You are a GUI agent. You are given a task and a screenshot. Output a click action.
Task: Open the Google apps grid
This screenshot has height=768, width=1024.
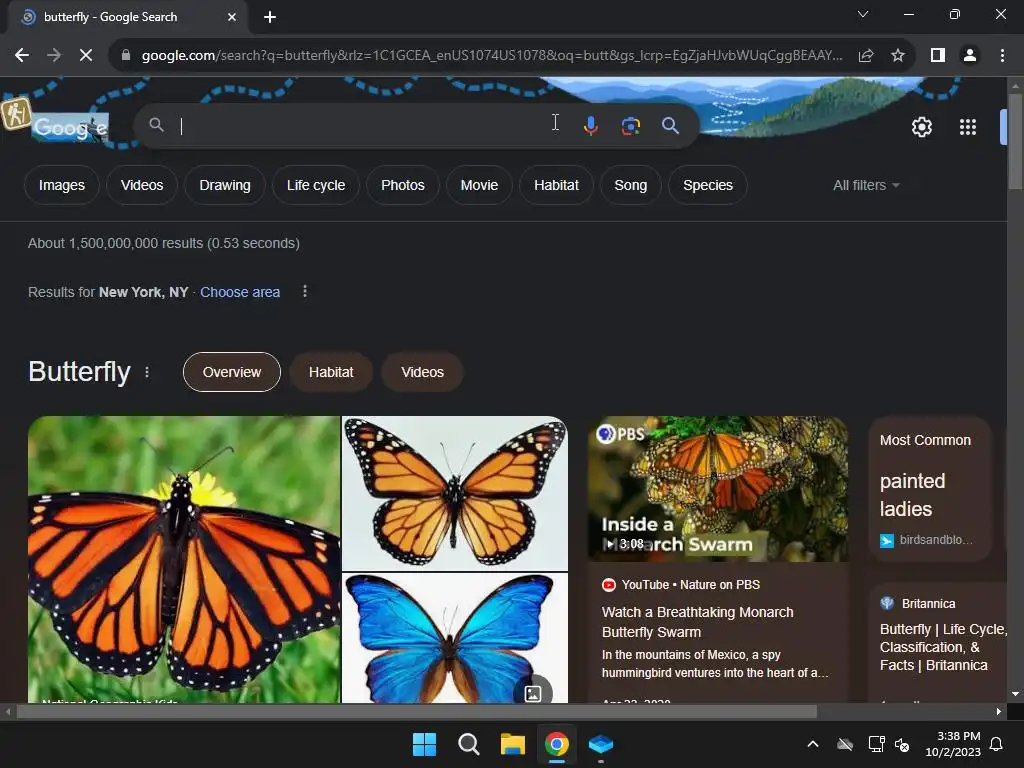coord(968,127)
